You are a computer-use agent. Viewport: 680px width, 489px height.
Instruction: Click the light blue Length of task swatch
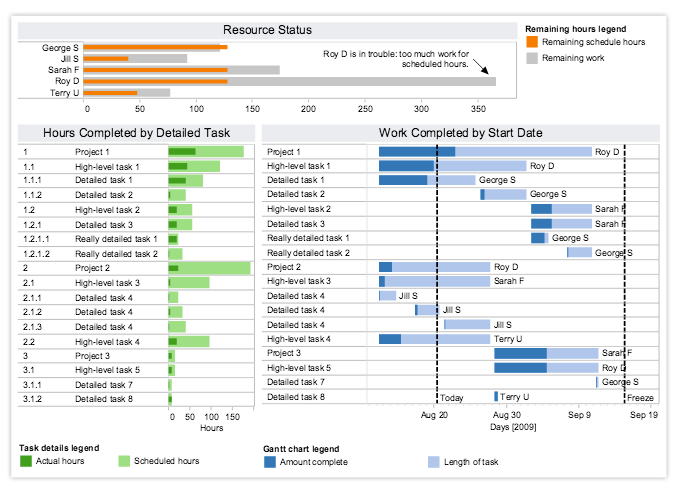pyautogui.click(x=433, y=462)
